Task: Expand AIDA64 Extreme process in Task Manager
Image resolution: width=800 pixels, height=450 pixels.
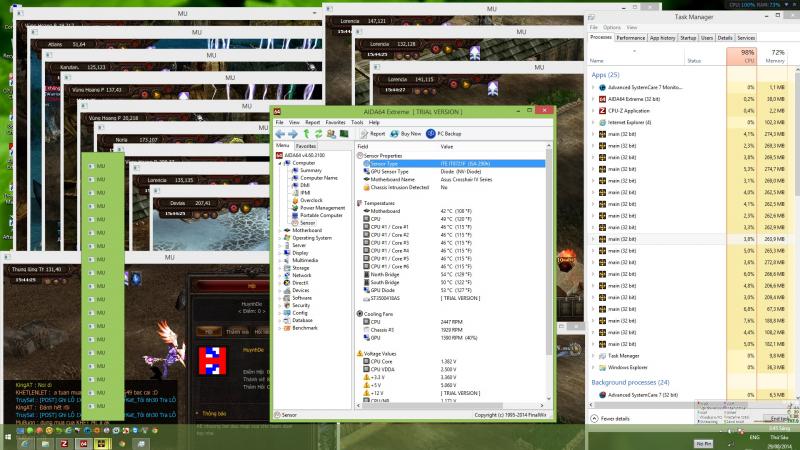Action: pyautogui.click(x=595, y=100)
